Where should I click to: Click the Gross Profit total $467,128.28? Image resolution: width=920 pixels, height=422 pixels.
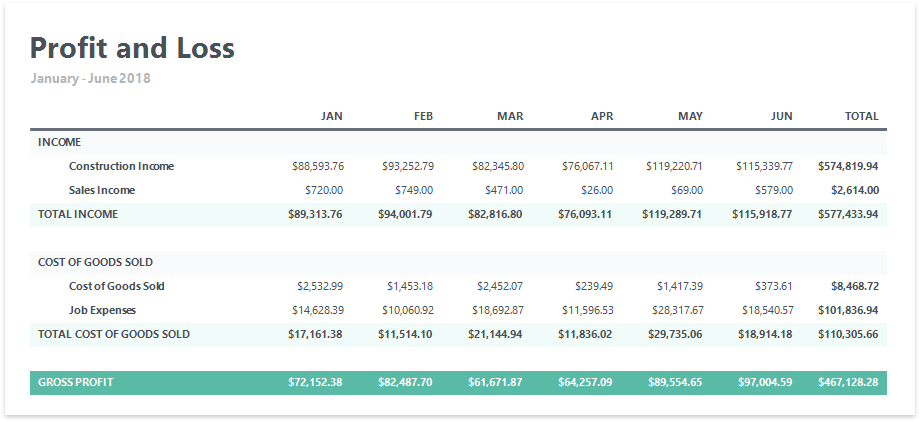click(x=847, y=382)
